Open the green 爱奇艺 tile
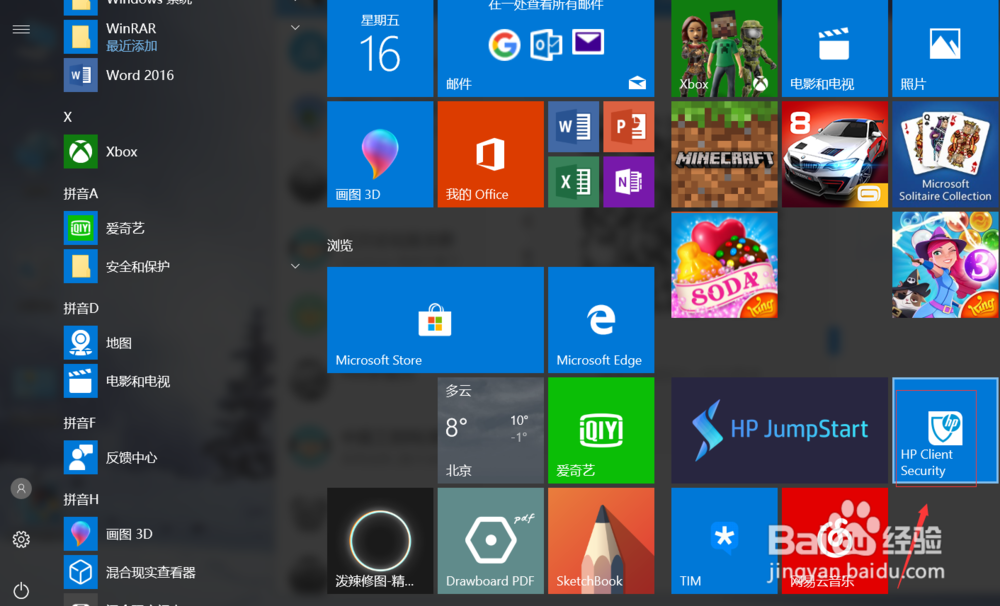This screenshot has height=606, width=1000. coord(601,430)
